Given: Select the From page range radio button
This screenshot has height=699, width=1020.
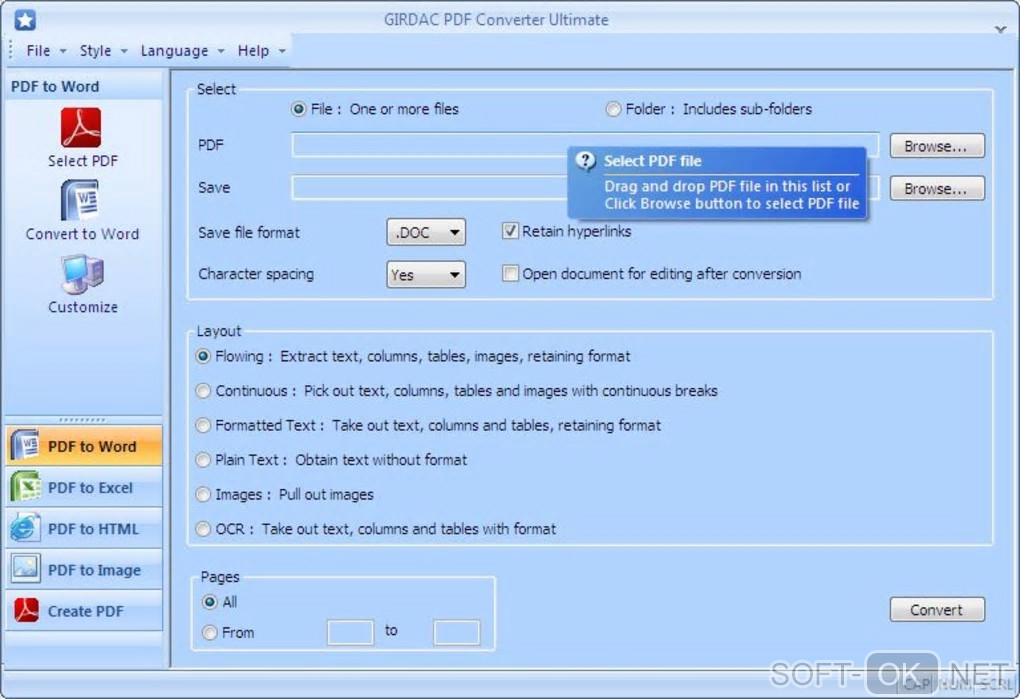Looking at the screenshot, I should 209,632.
